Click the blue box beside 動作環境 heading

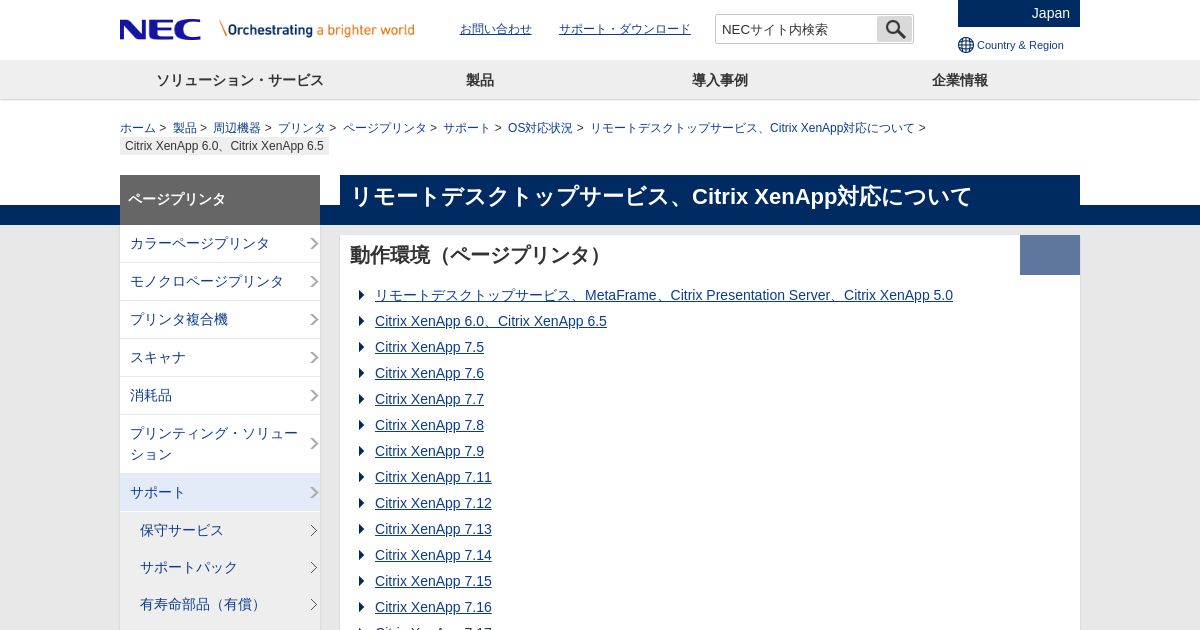(x=1050, y=255)
